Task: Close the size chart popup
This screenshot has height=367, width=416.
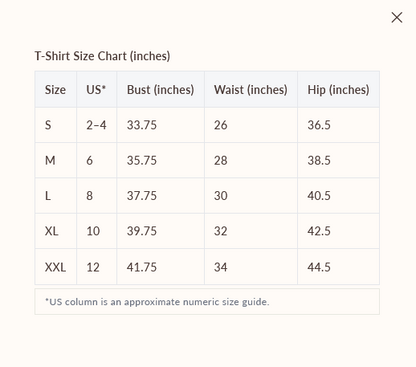Action: 397,17
